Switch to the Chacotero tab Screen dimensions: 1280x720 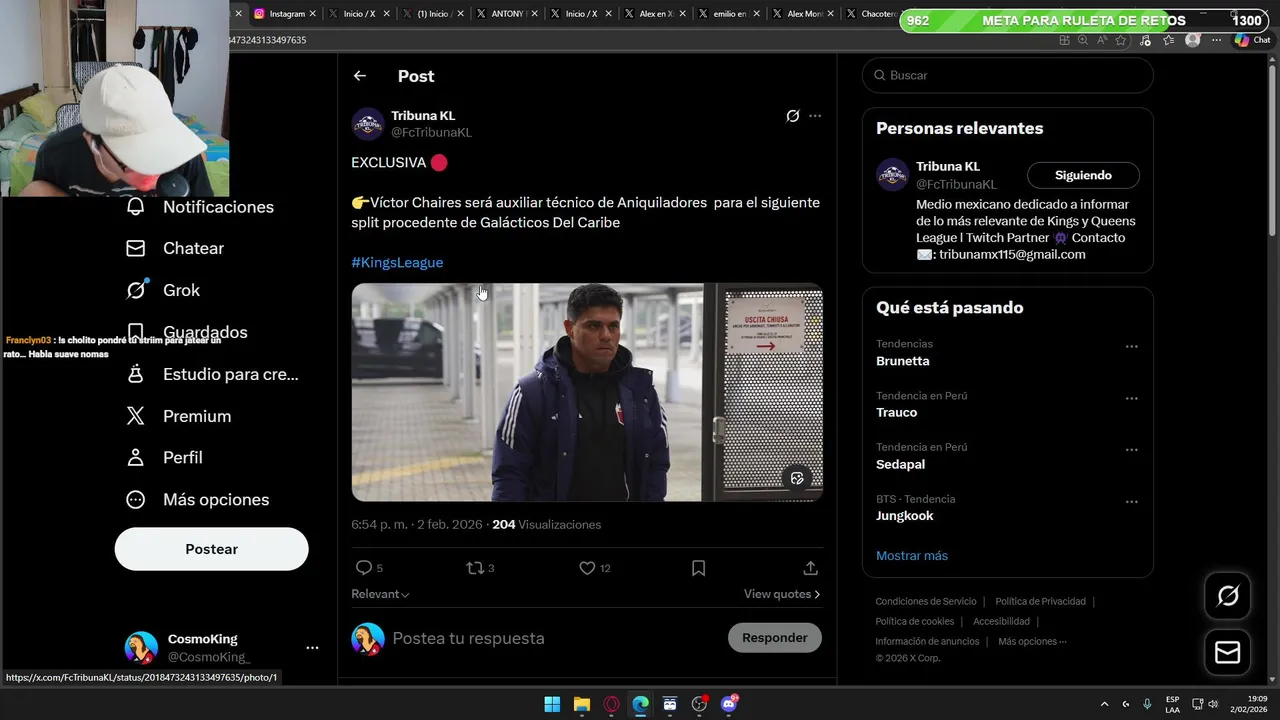coord(872,14)
